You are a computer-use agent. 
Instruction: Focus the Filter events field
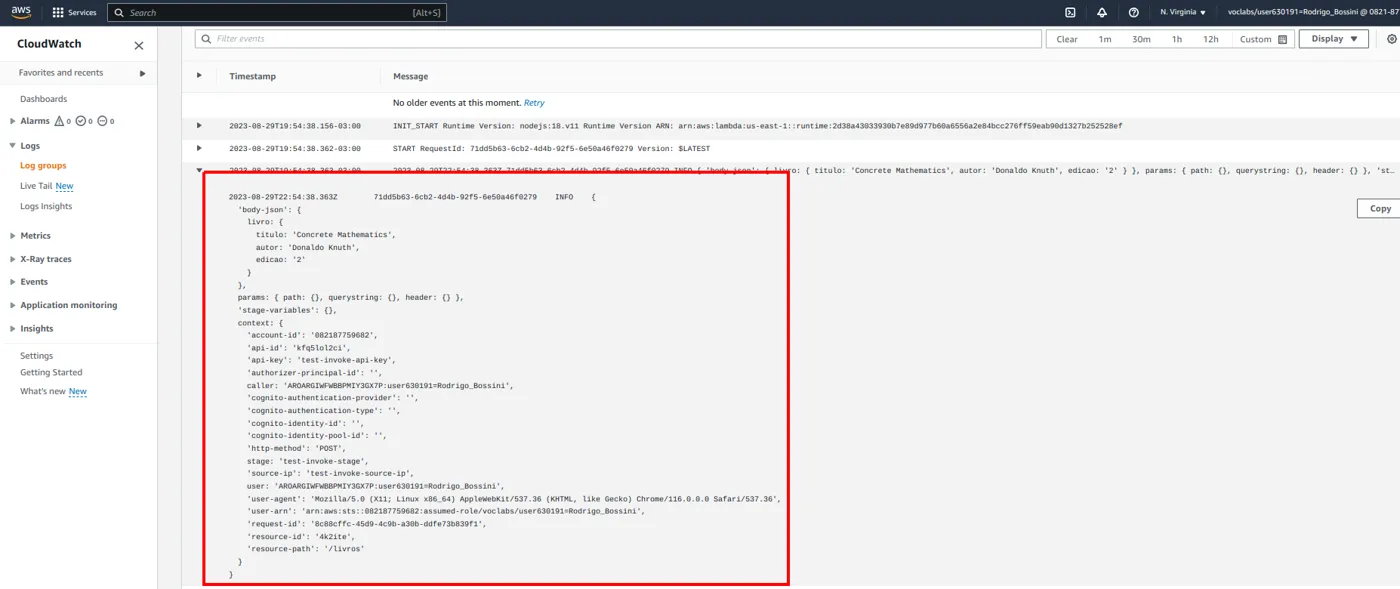pyautogui.click(x=618, y=39)
